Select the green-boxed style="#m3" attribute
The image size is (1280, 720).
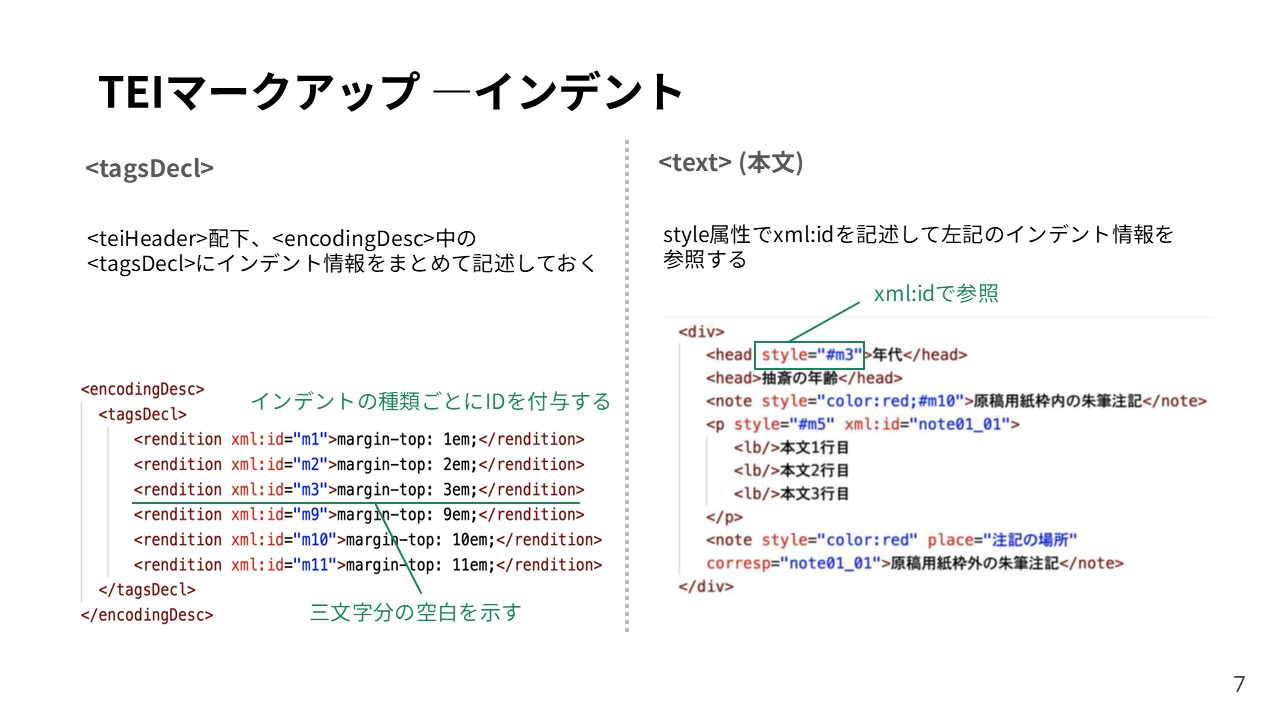pos(809,354)
